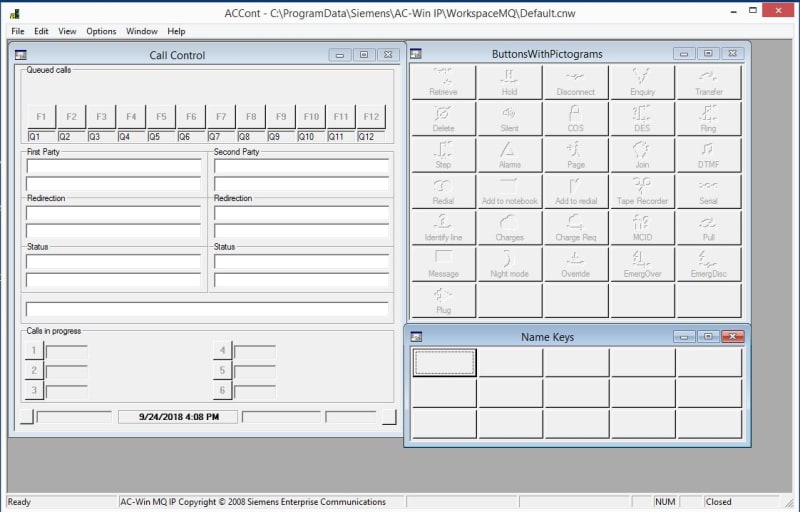
Task: Click the MCID pictogram button
Action: (x=642, y=227)
